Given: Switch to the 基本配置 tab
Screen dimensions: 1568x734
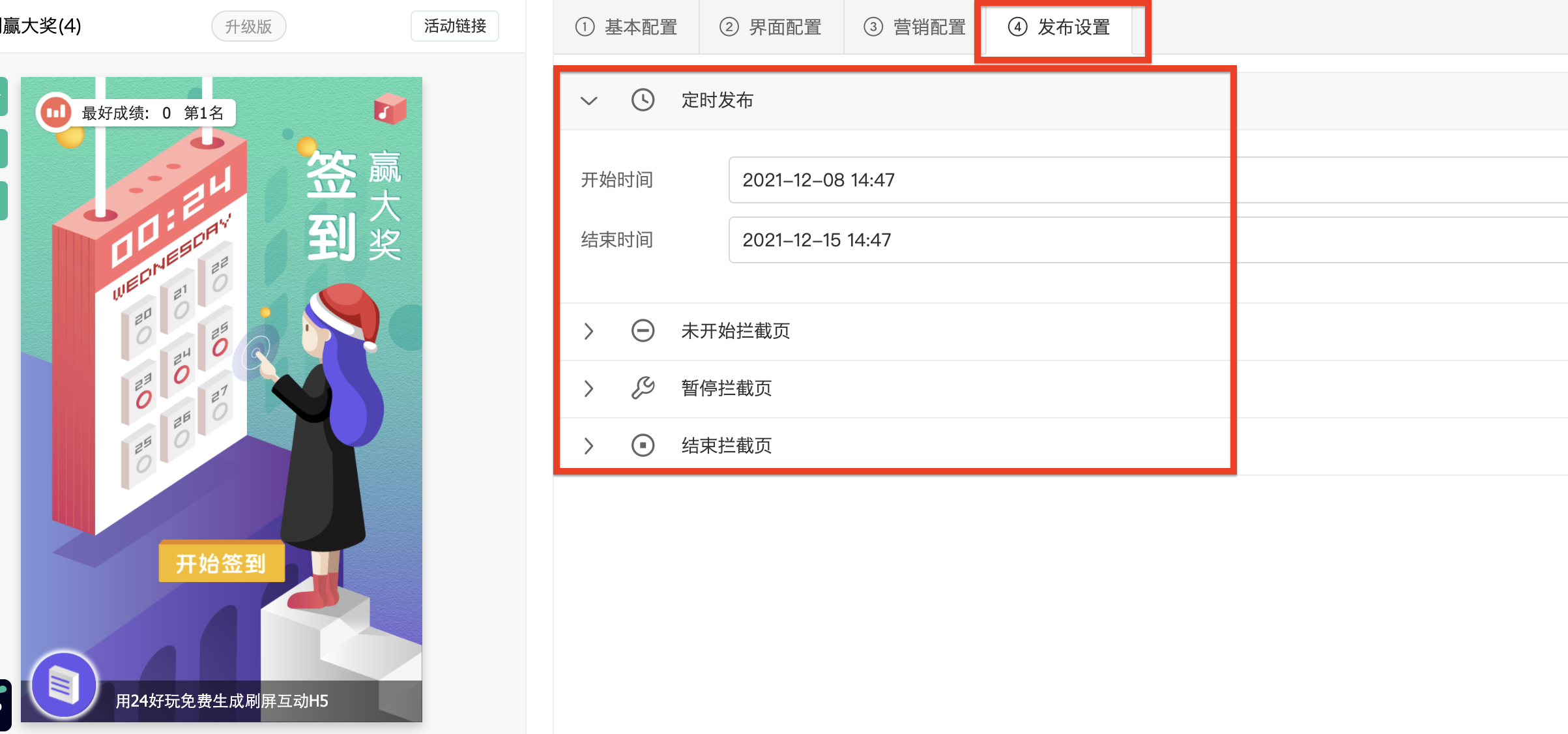Looking at the screenshot, I should (626, 27).
